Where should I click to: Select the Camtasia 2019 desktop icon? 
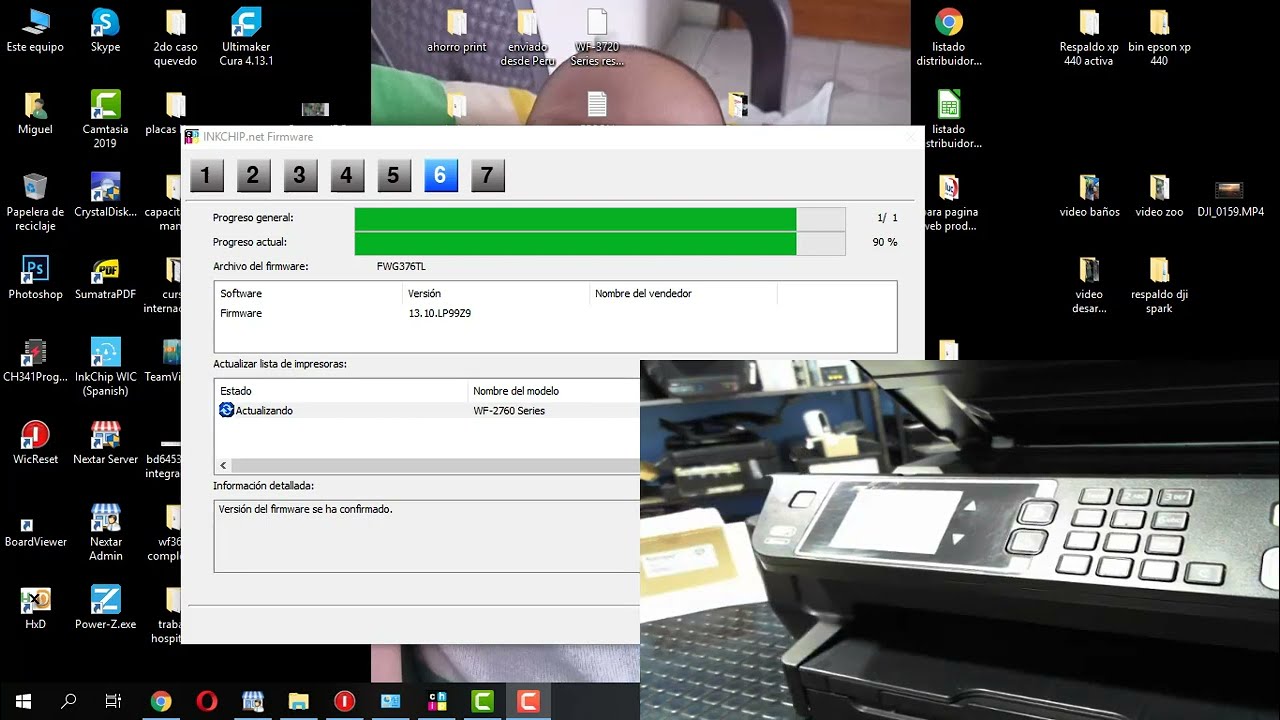tap(105, 119)
